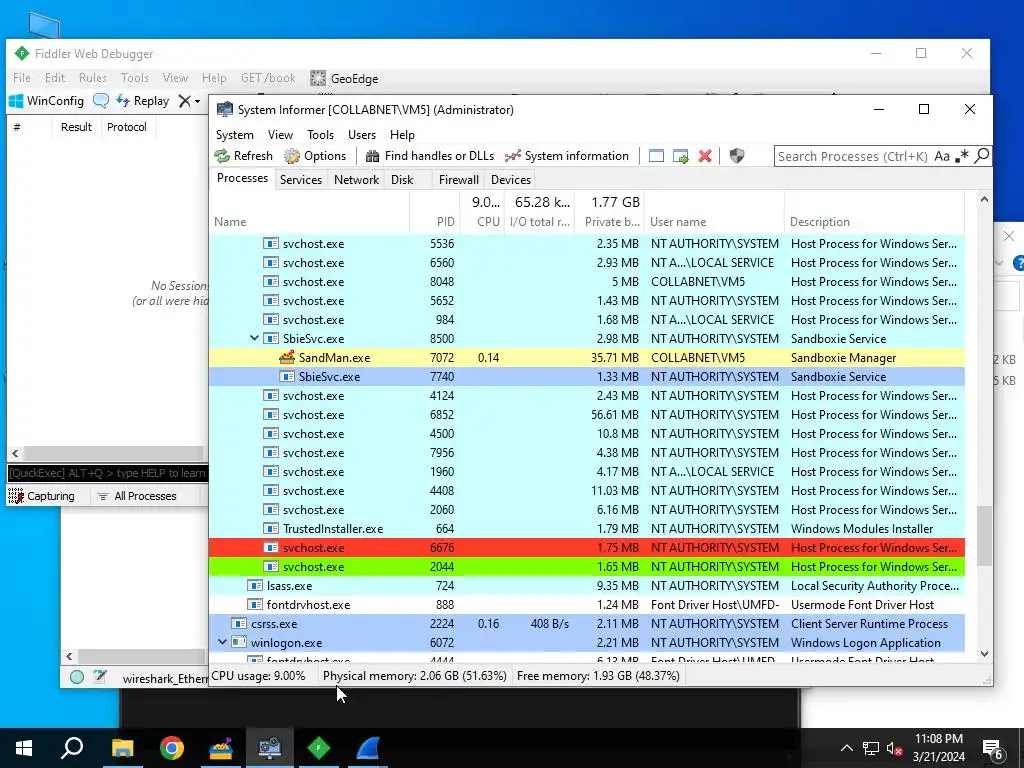Select TrustedInstaller.exe process row
The height and width of the screenshot is (768, 1024).
[586, 529]
